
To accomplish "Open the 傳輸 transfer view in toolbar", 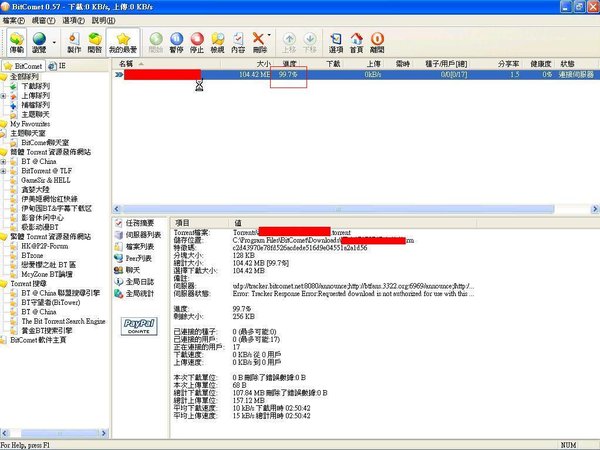I will 17,42.
